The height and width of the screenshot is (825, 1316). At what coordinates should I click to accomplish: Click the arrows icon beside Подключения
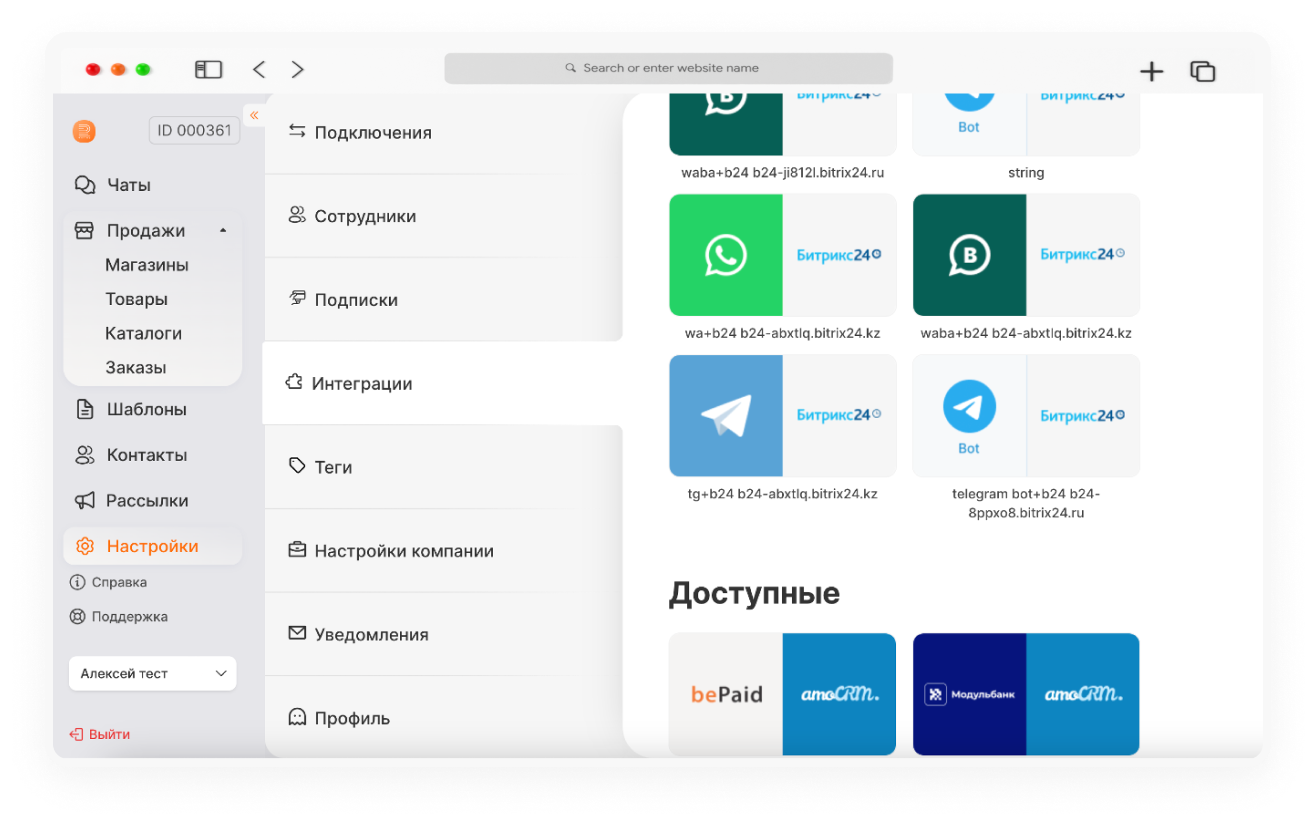click(297, 131)
